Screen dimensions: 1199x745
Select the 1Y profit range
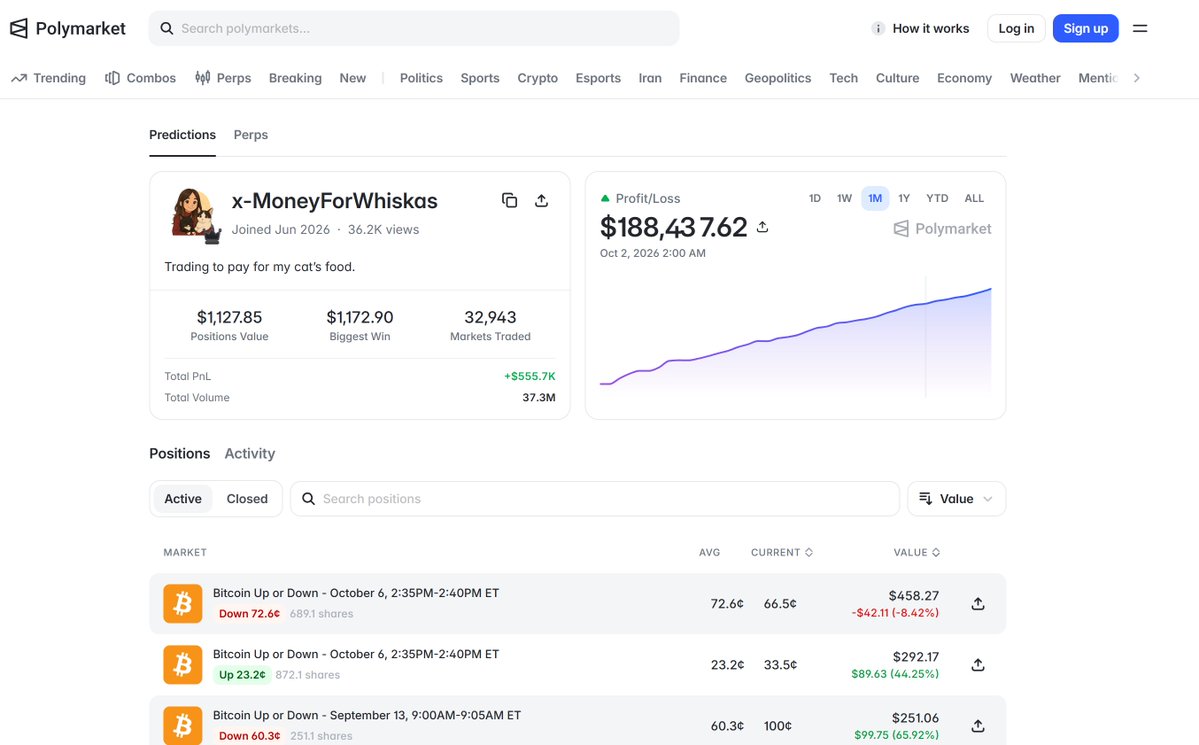tap(904, 198)
